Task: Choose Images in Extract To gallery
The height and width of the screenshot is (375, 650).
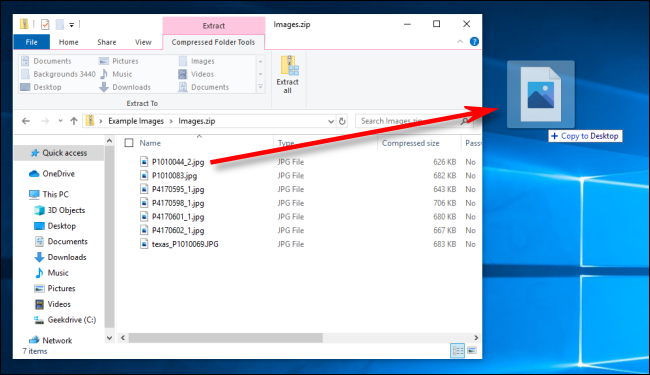Action: point(196,61)
